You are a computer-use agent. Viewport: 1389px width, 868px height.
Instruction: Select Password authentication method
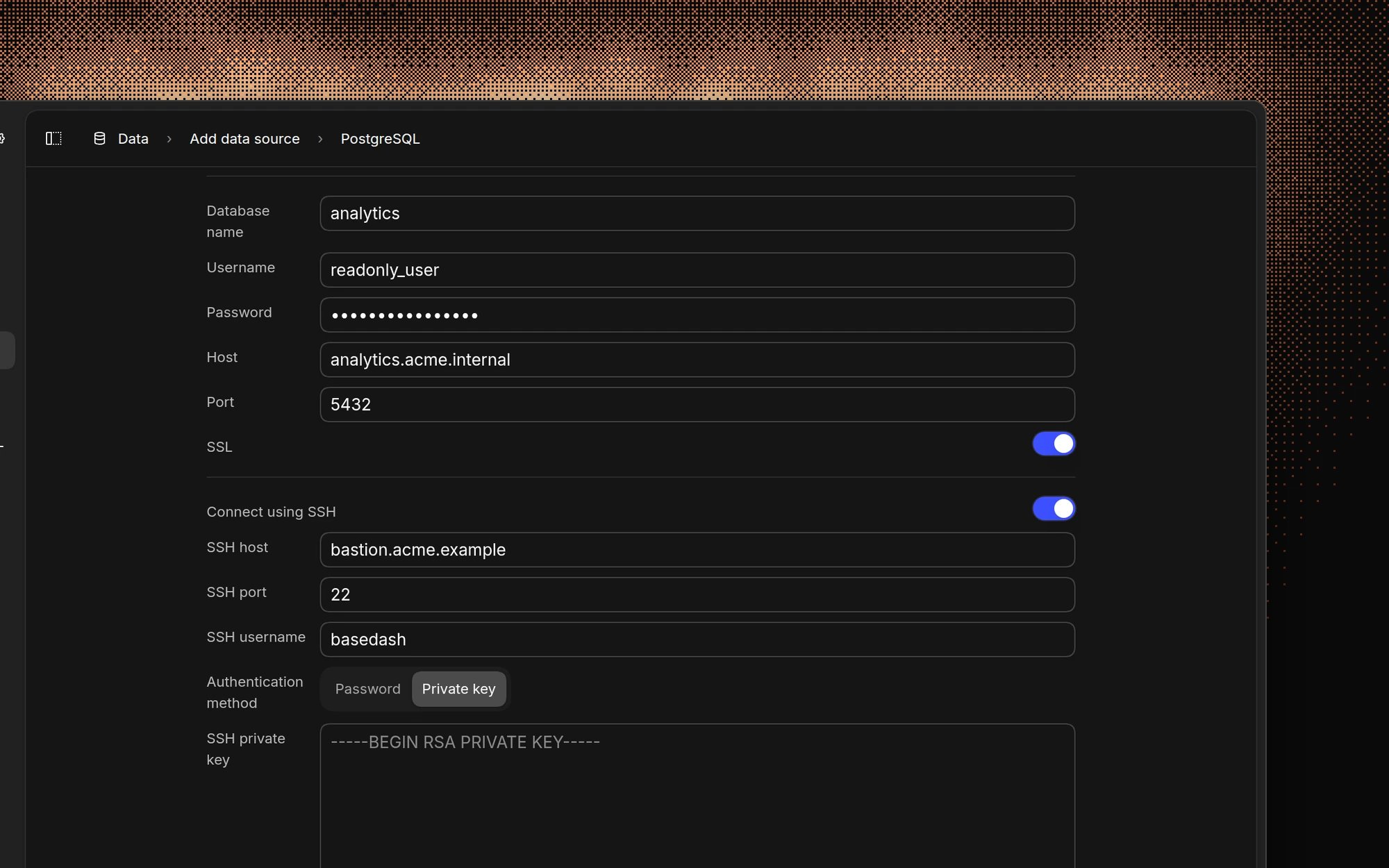367,689
